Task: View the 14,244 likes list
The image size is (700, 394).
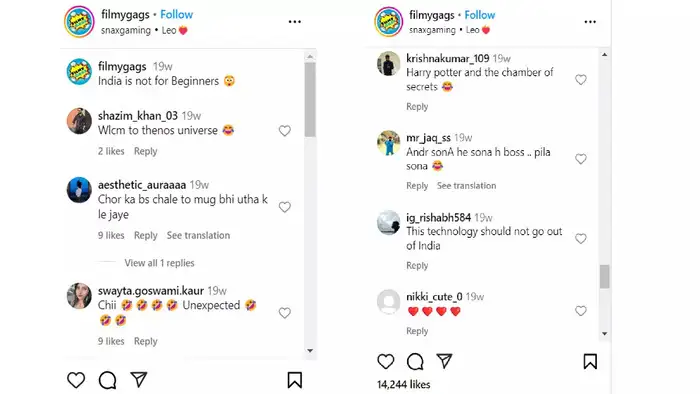Action: 404,385
